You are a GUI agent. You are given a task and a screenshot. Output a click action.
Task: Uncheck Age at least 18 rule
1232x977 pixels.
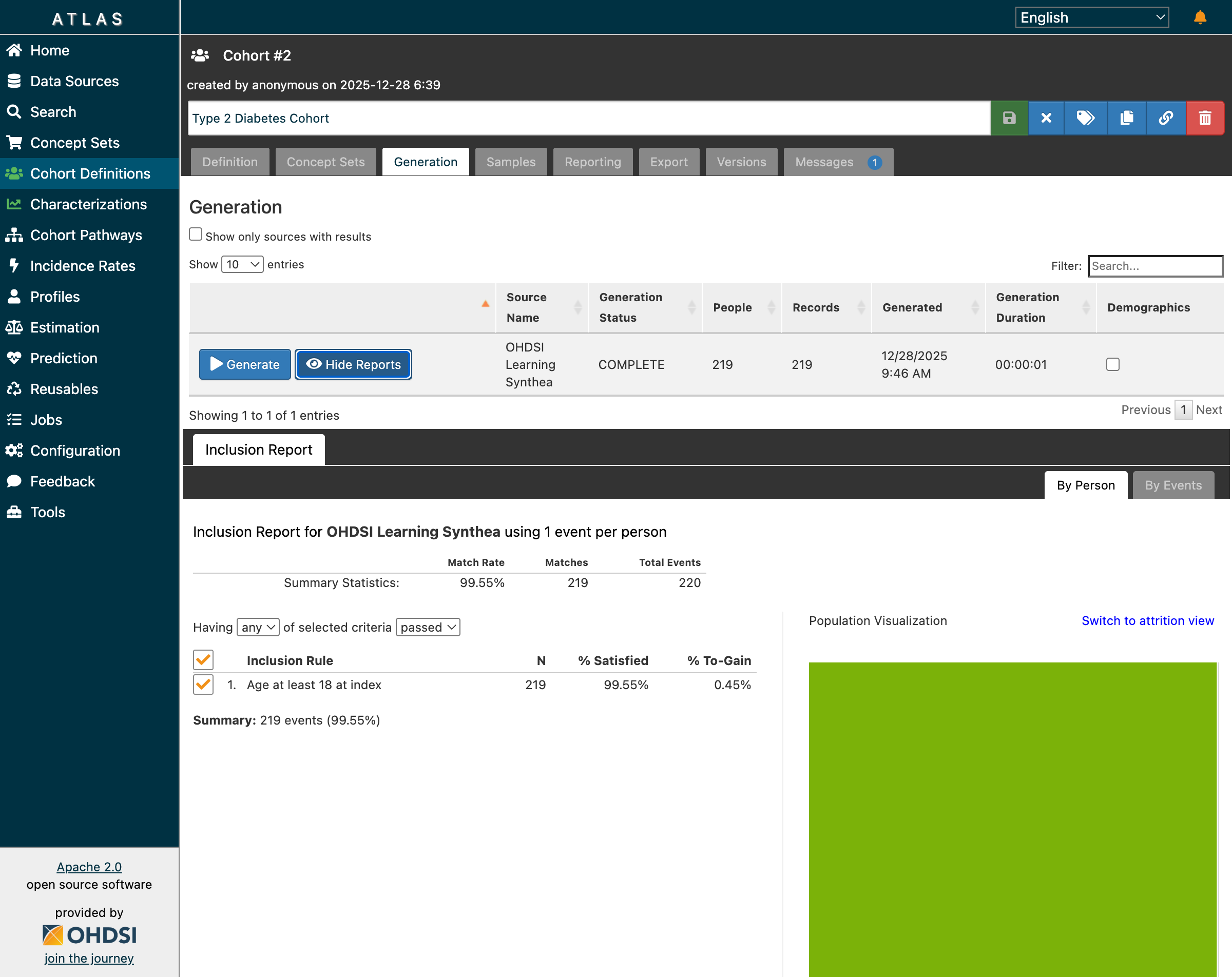coord(203,685)
